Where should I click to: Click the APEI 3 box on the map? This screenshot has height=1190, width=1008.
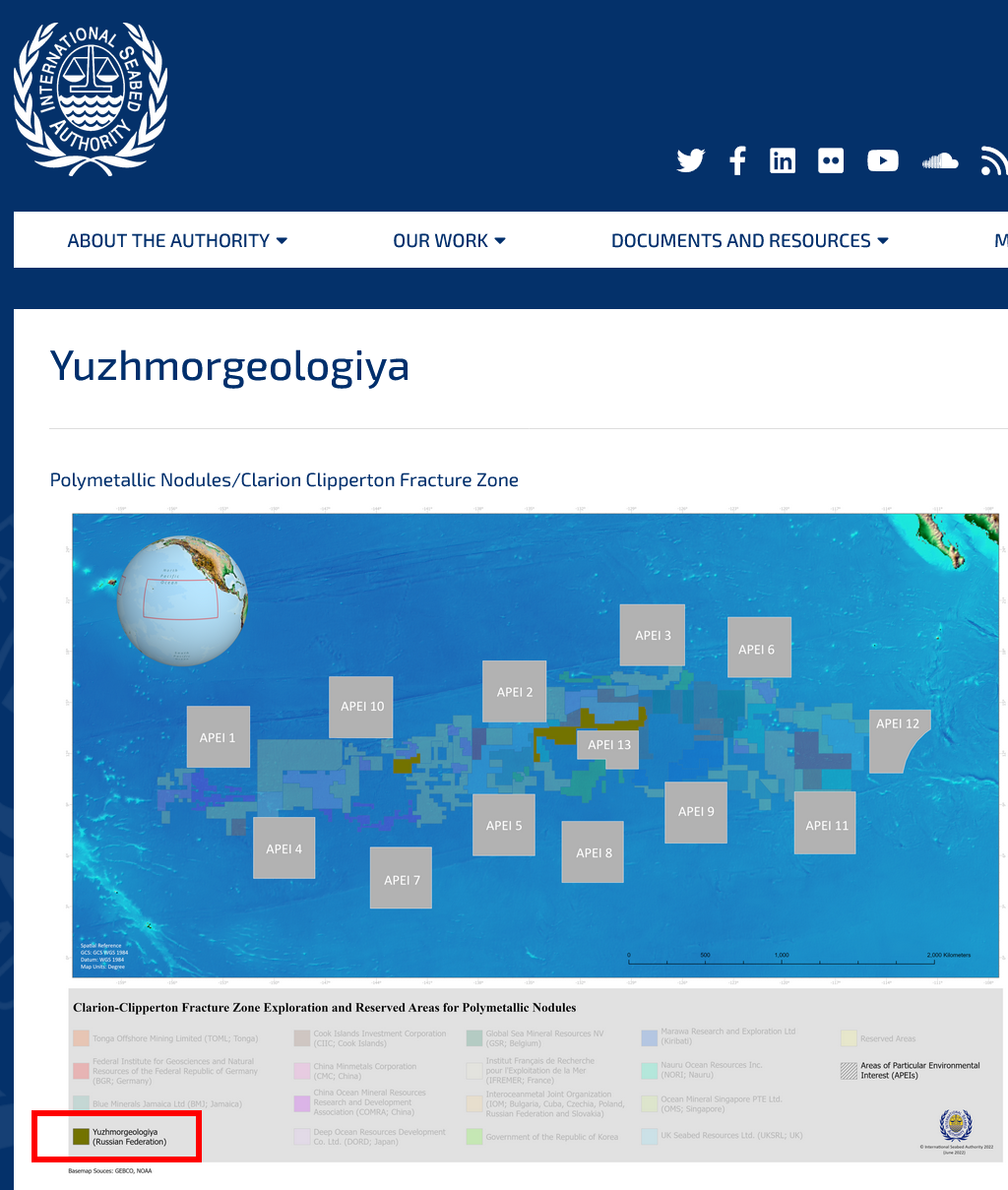point(653,635)
